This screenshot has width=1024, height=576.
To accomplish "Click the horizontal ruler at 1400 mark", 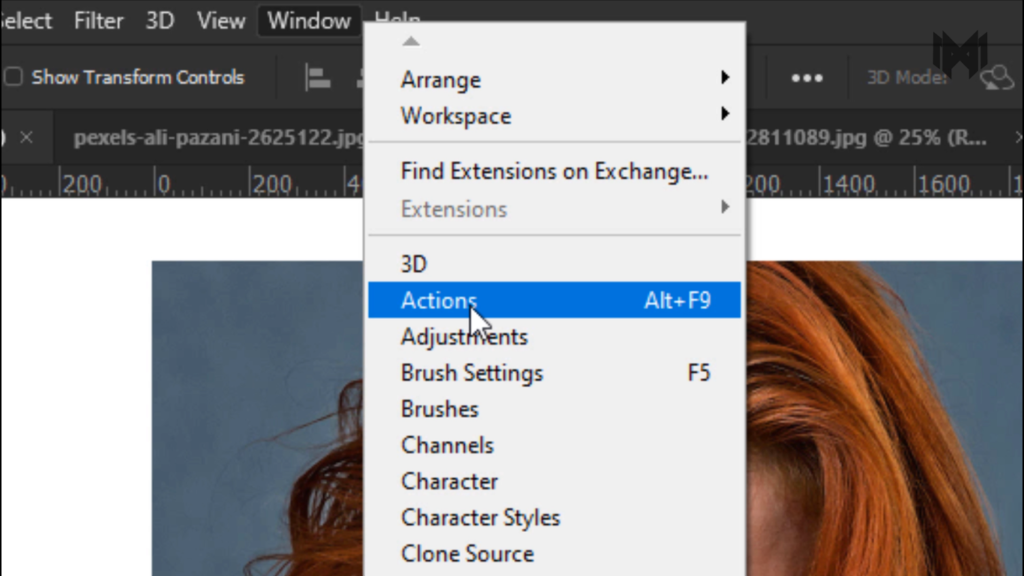I will coord(848,185).
